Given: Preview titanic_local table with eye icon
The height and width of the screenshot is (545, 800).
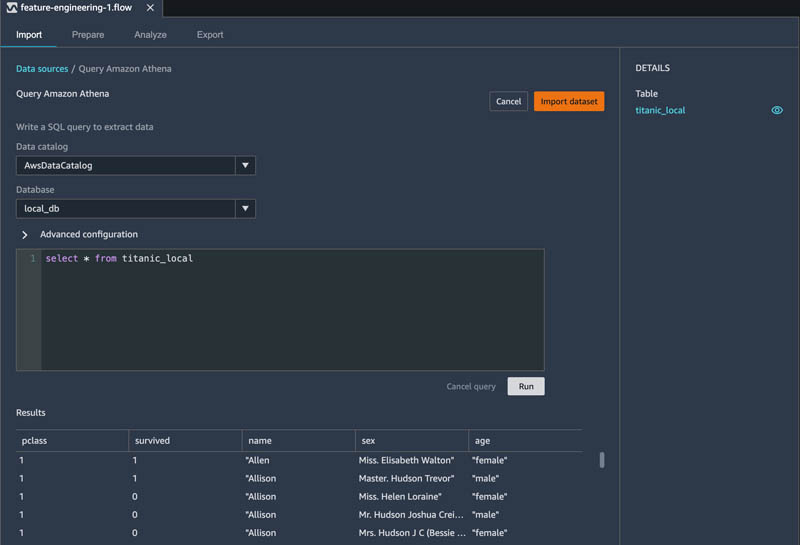Looking at the screenshot, I should (x=777, y=110).
